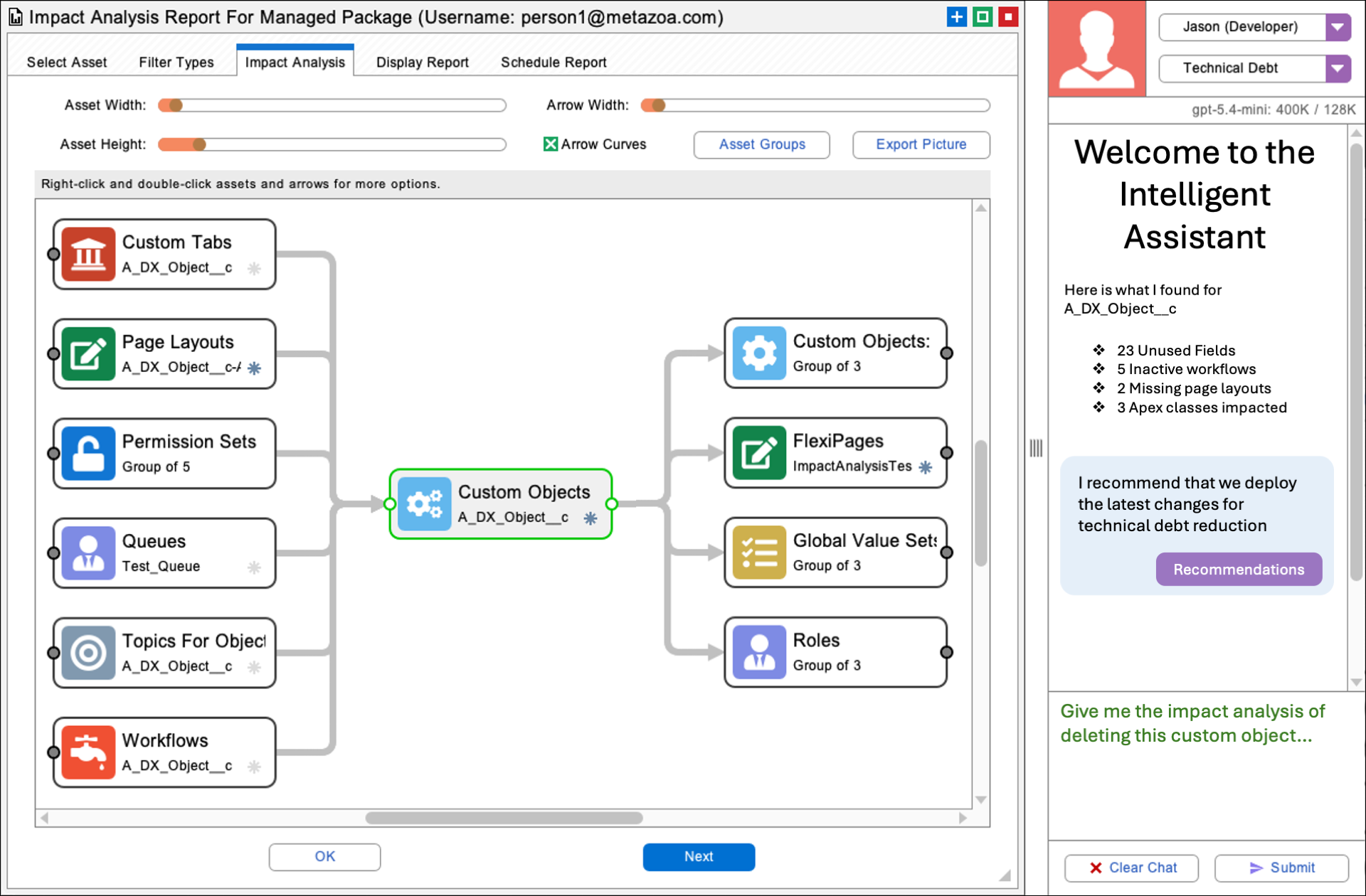Screen dimensions: 1366x896
Task: Switch to the Display Report tab
Action: point(422,63)
